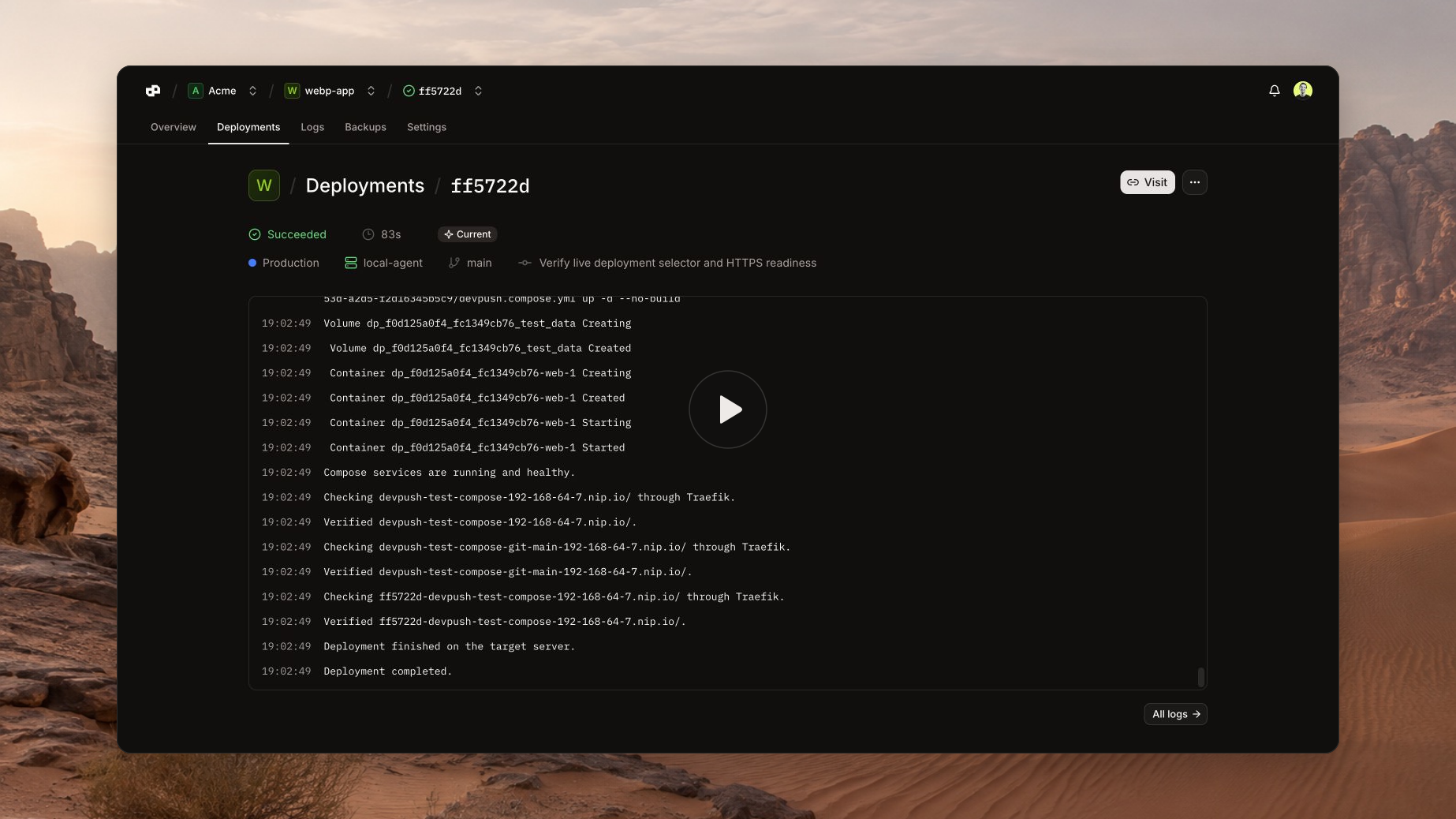Viewport: 1456px width, 819px height.
Task: Click the green Succeeded check icon
Action: pyautogui.click(x=255, y=234)
